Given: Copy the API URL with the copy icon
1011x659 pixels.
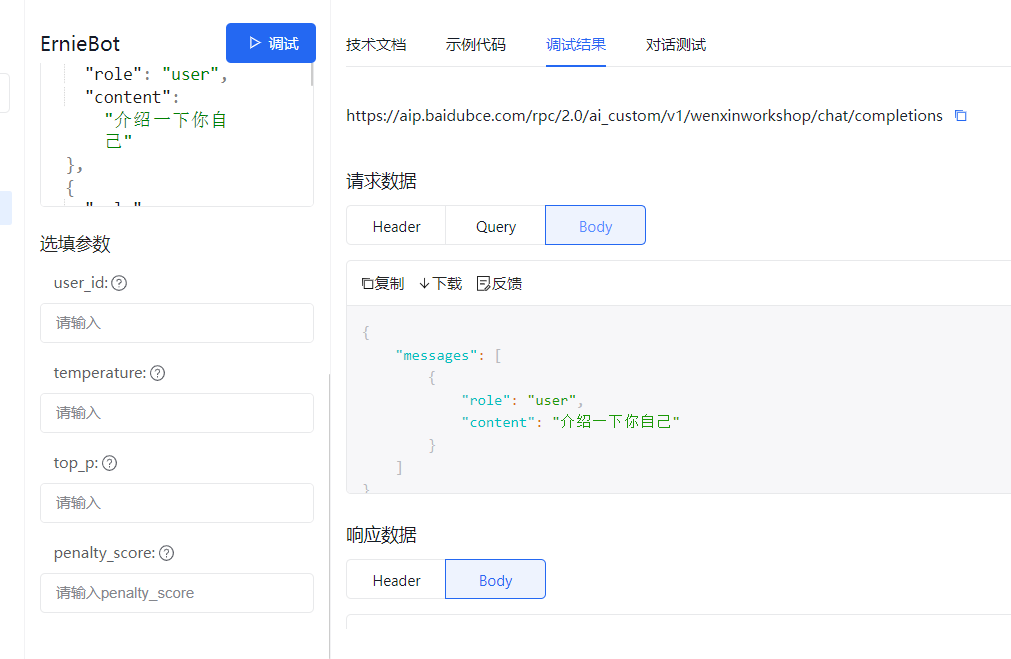Looking at the screenshot, I should tap(960, 115).
